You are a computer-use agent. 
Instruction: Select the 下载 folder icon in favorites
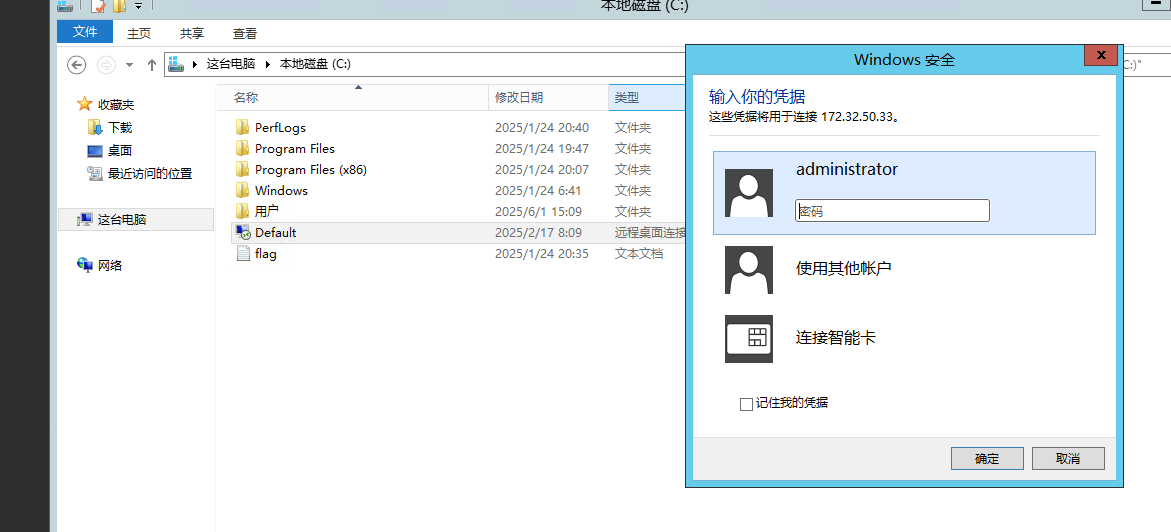(95, 128)
